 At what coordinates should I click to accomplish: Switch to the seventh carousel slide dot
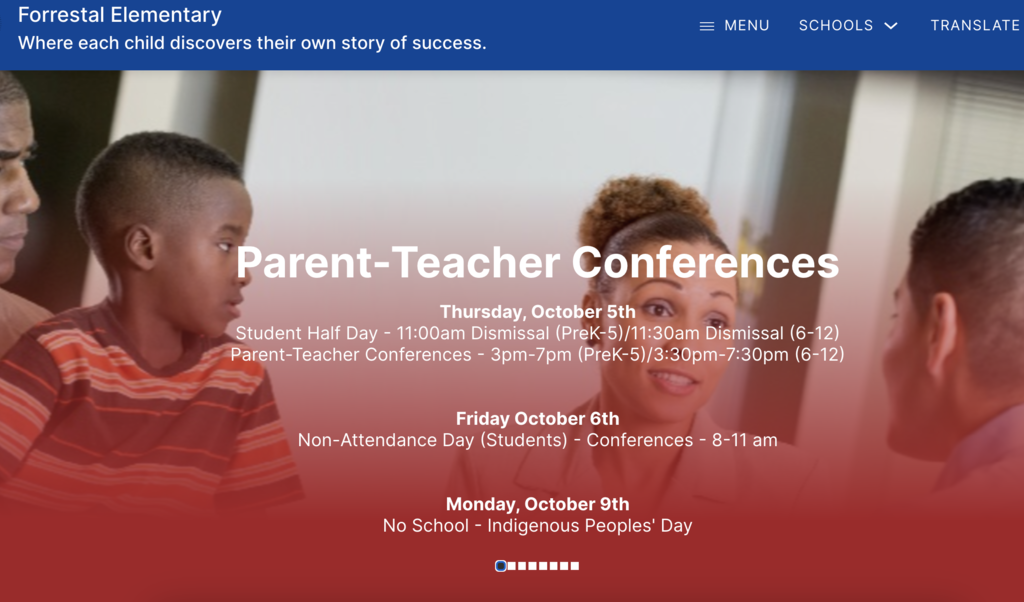click(x=564, y=566)
